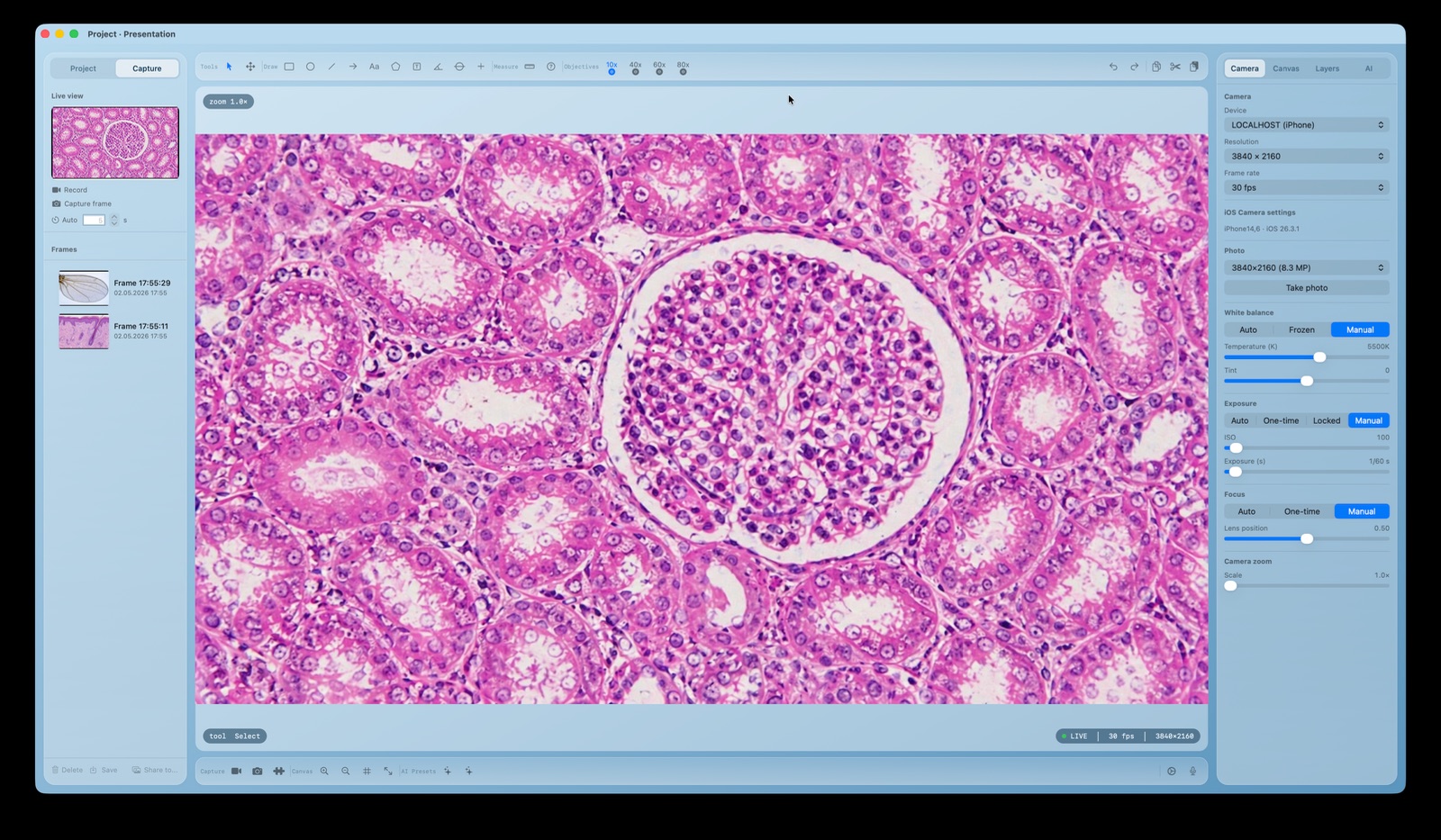Image resolution: width=1441 pixels, height=840 pixels.
Task: Click the Temperature (K) slider handle
Action: pyautogui.click(x=1319, y=357)
